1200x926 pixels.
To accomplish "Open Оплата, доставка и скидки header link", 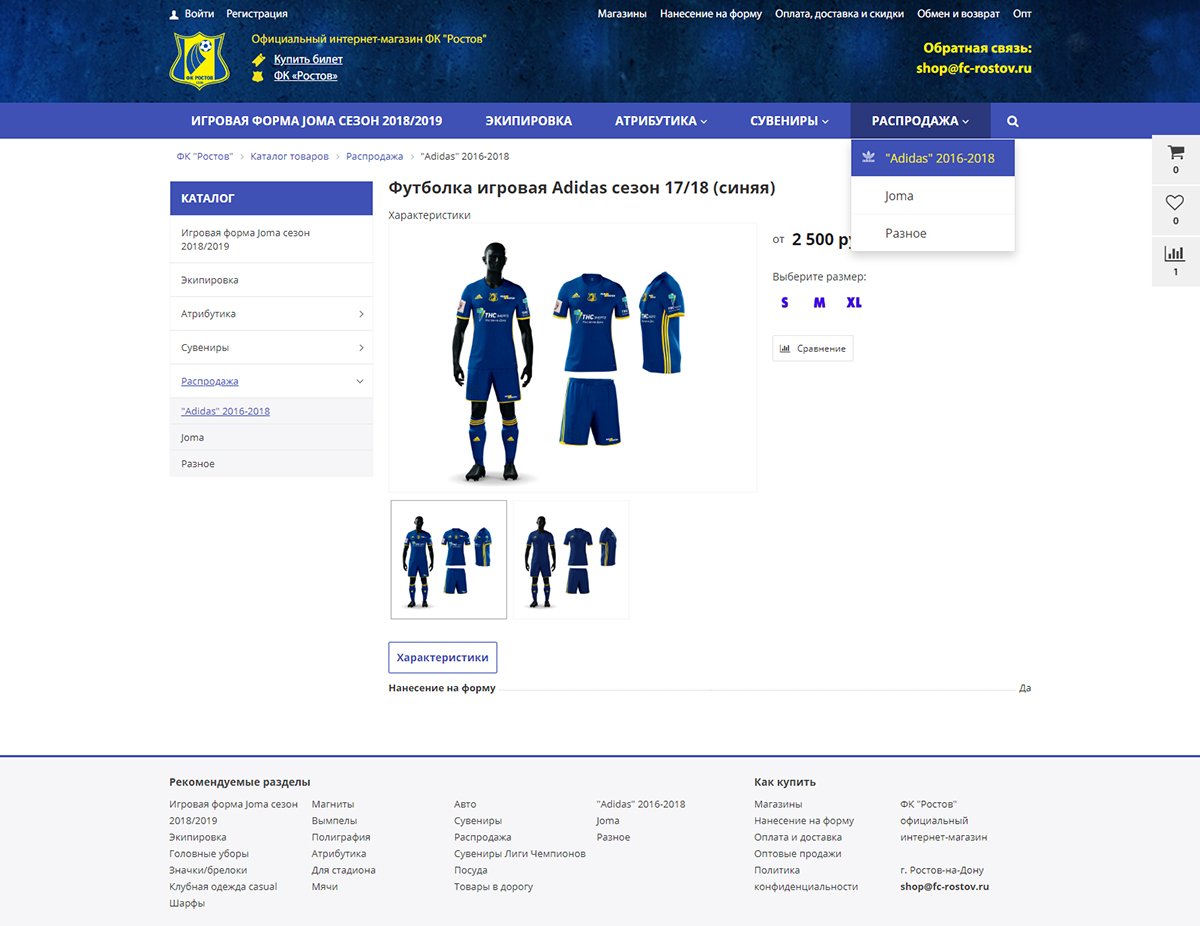I will 840,14.
